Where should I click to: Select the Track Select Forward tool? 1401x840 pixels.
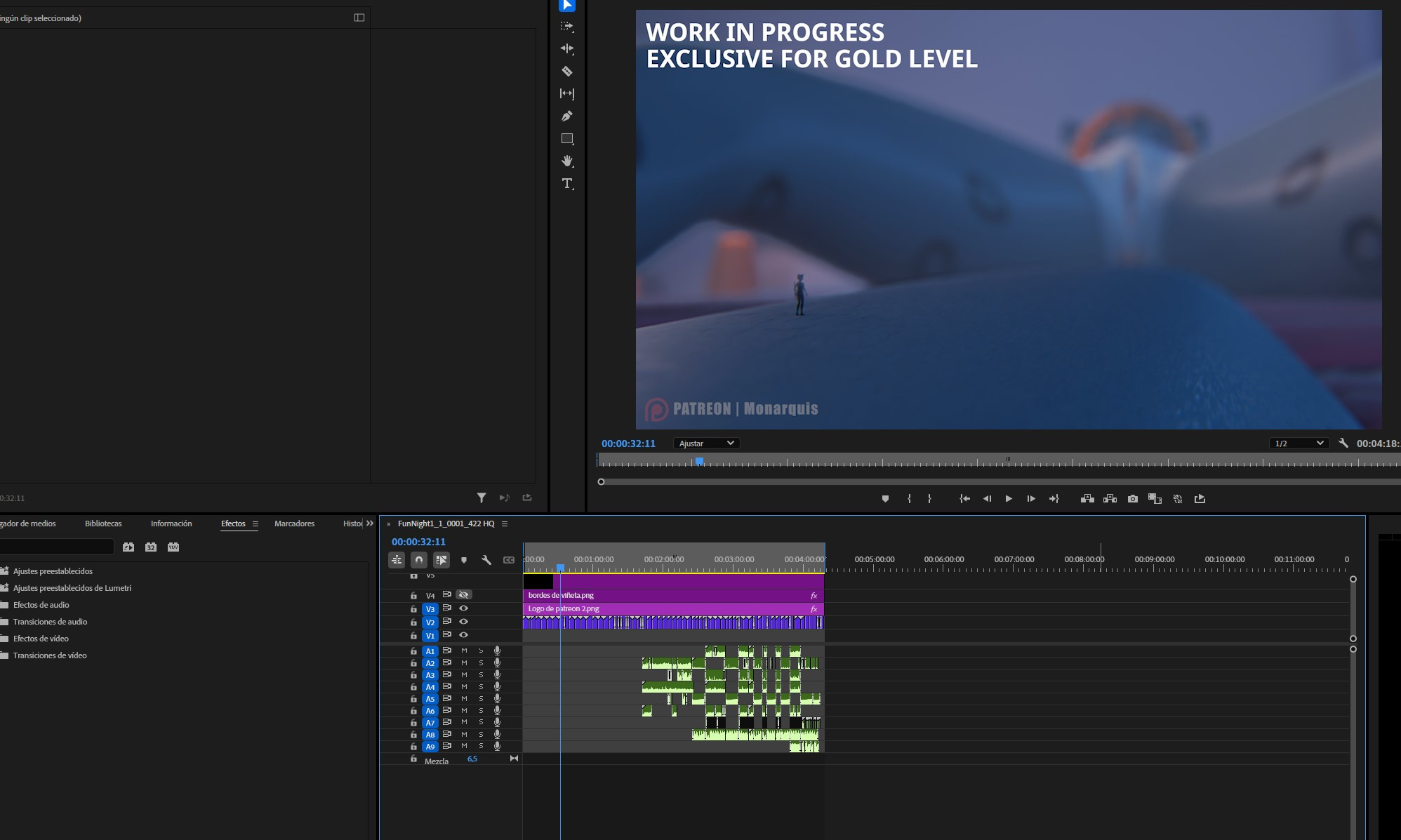click(567, 27)
